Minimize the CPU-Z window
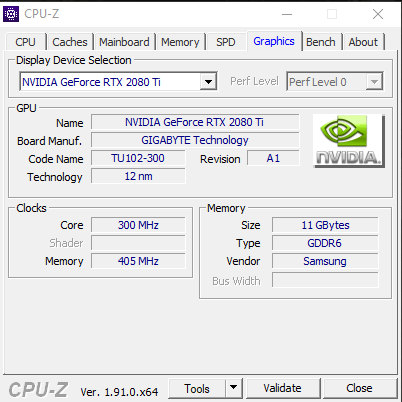The height and width of the screenshot is (402, 402). tap(287, 14)
